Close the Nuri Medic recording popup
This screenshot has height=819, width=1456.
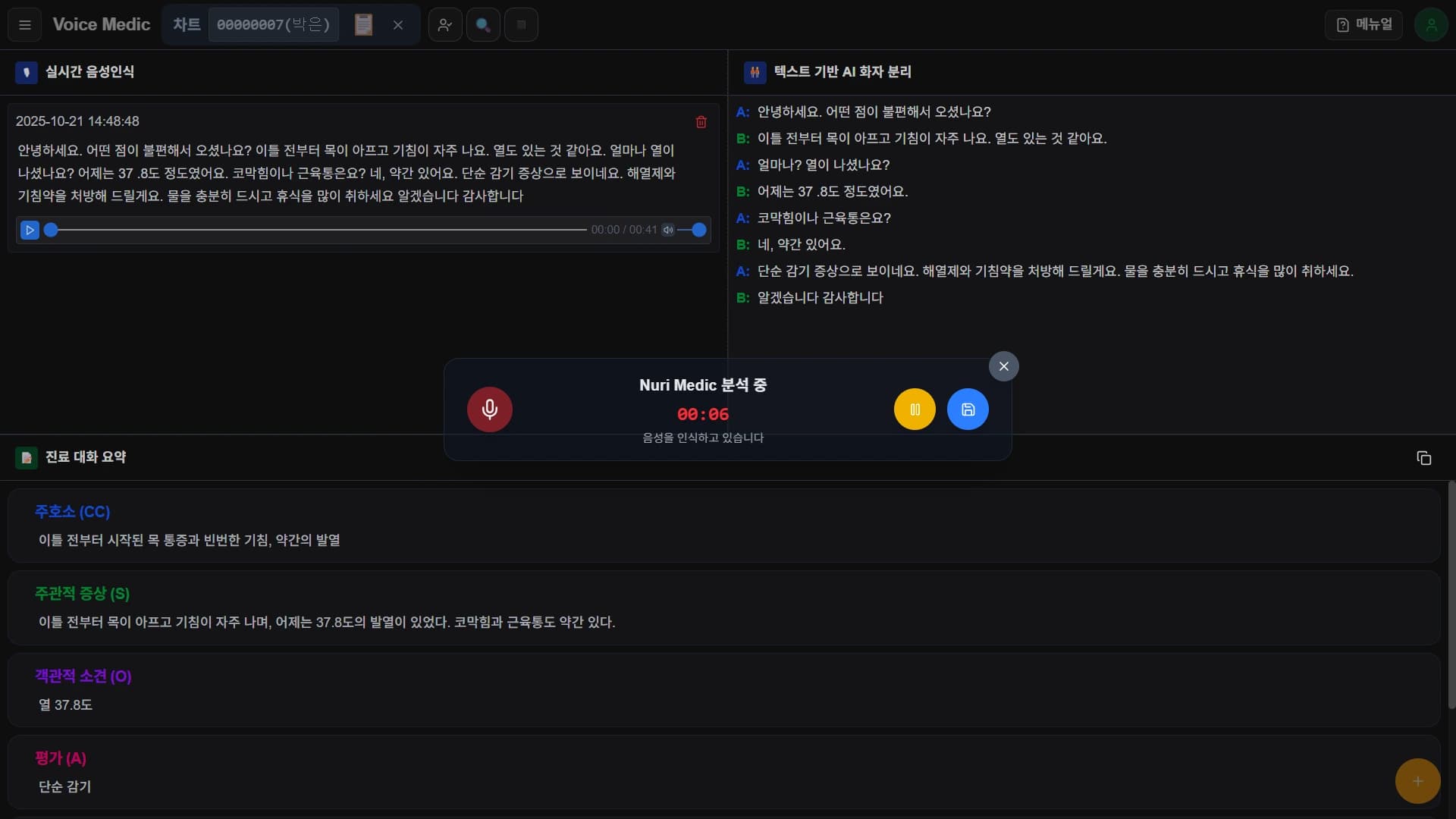1003,366
